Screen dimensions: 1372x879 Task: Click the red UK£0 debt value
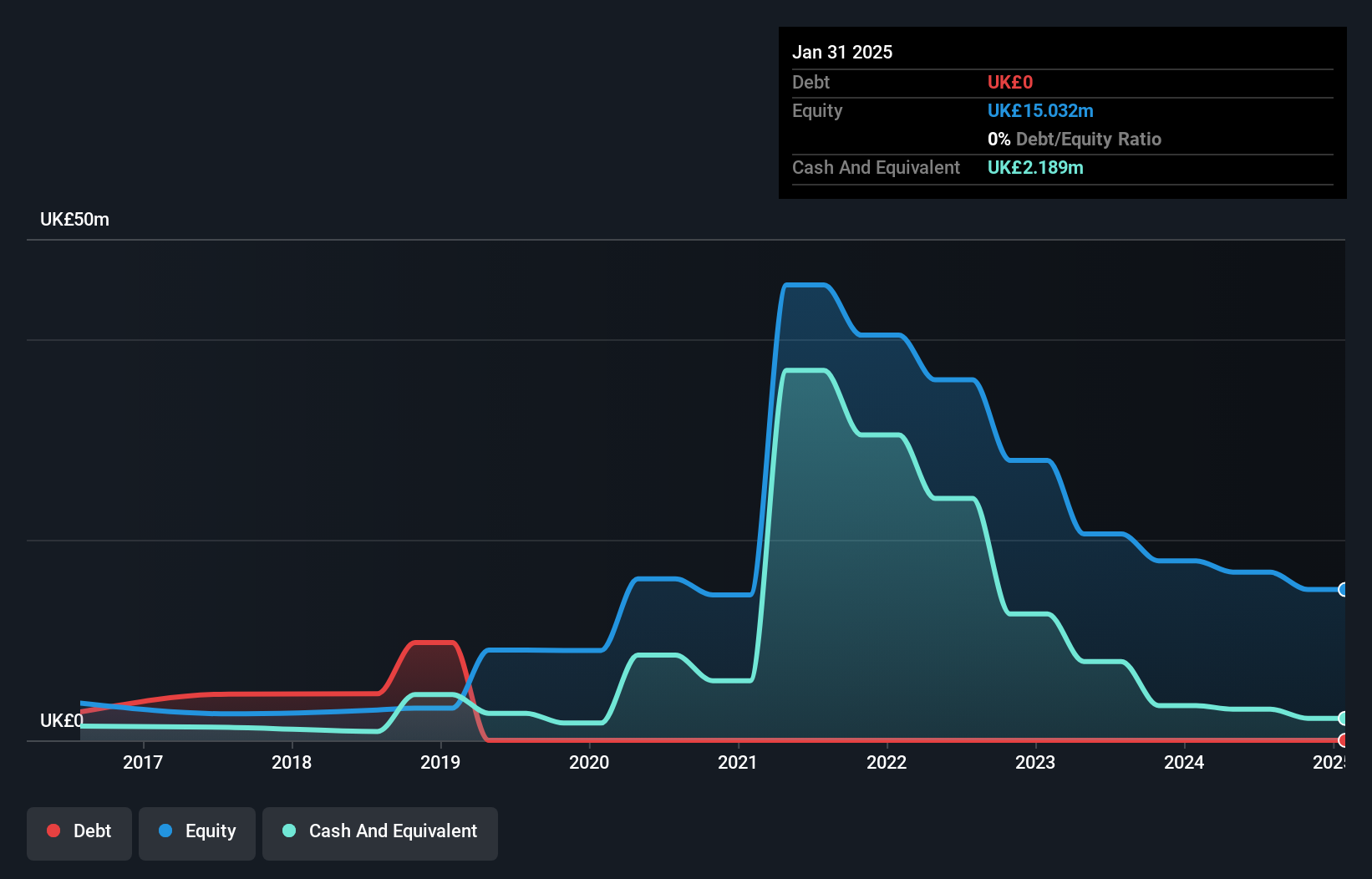click(1010, 83)
